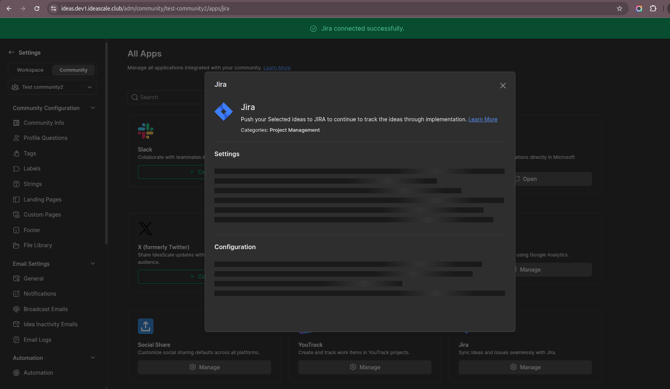670x389 pixels.
Task: Click the Landing Pages icon
Action: point(16,200)
